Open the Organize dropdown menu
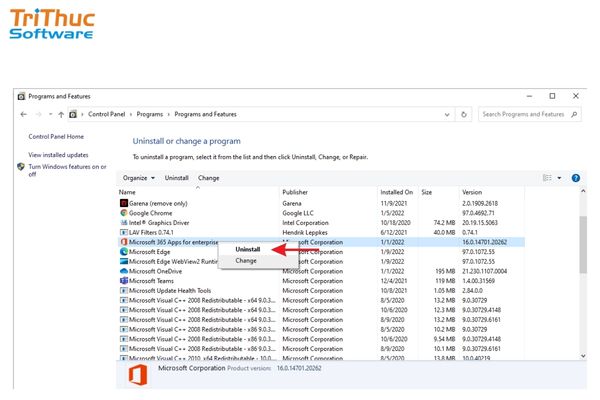 (139, 178)
